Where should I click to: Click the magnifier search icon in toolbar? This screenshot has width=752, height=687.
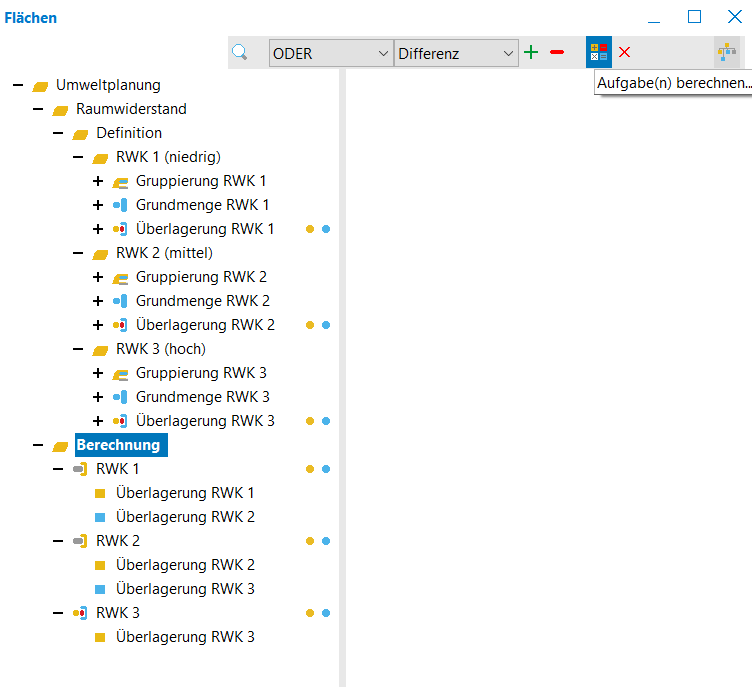240,53
